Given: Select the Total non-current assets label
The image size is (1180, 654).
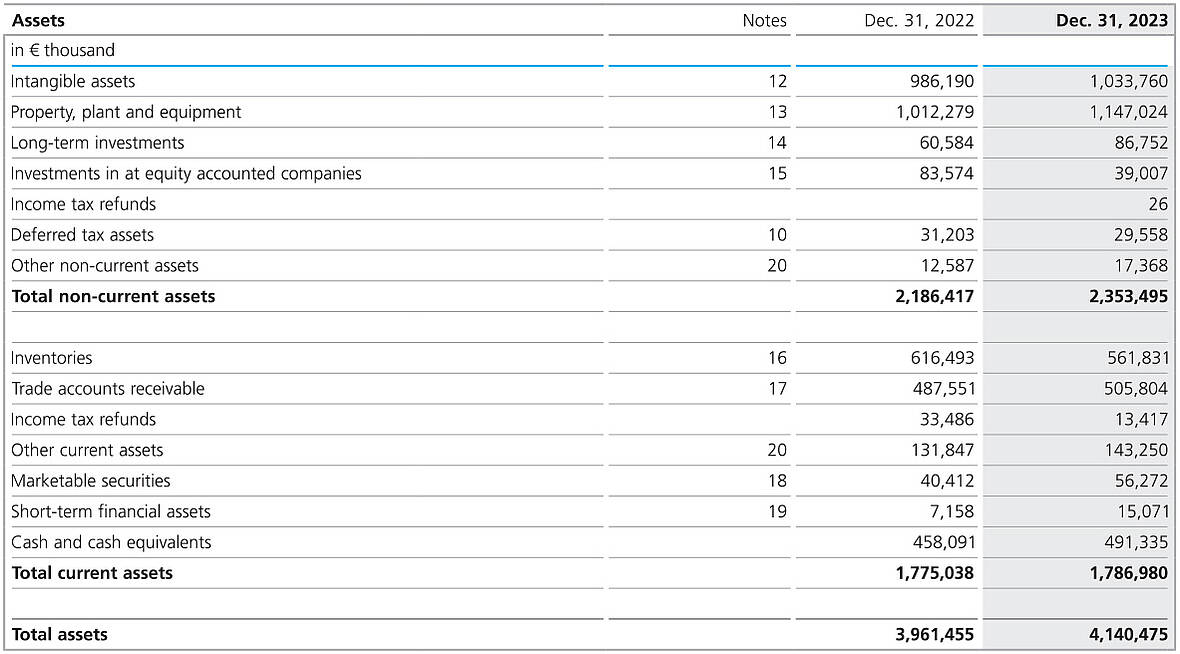Looking at the screenshot, I should coord(113,296).
